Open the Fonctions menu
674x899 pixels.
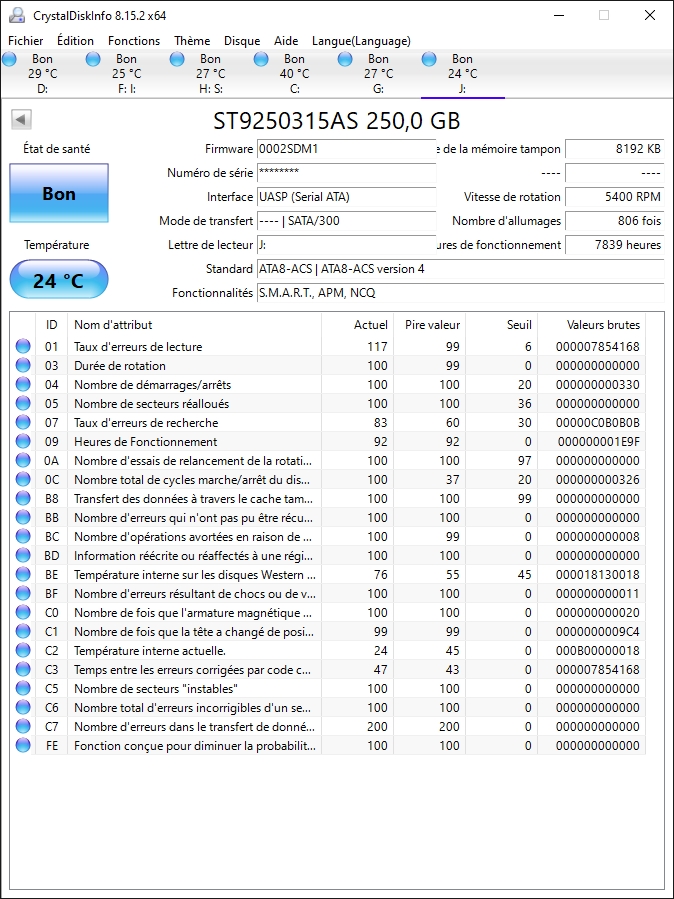[x=134, y=41]
